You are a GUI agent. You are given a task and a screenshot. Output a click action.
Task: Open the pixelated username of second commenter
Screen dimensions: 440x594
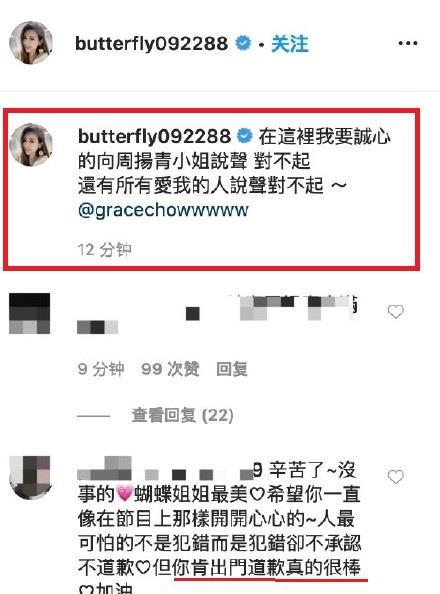165,469
